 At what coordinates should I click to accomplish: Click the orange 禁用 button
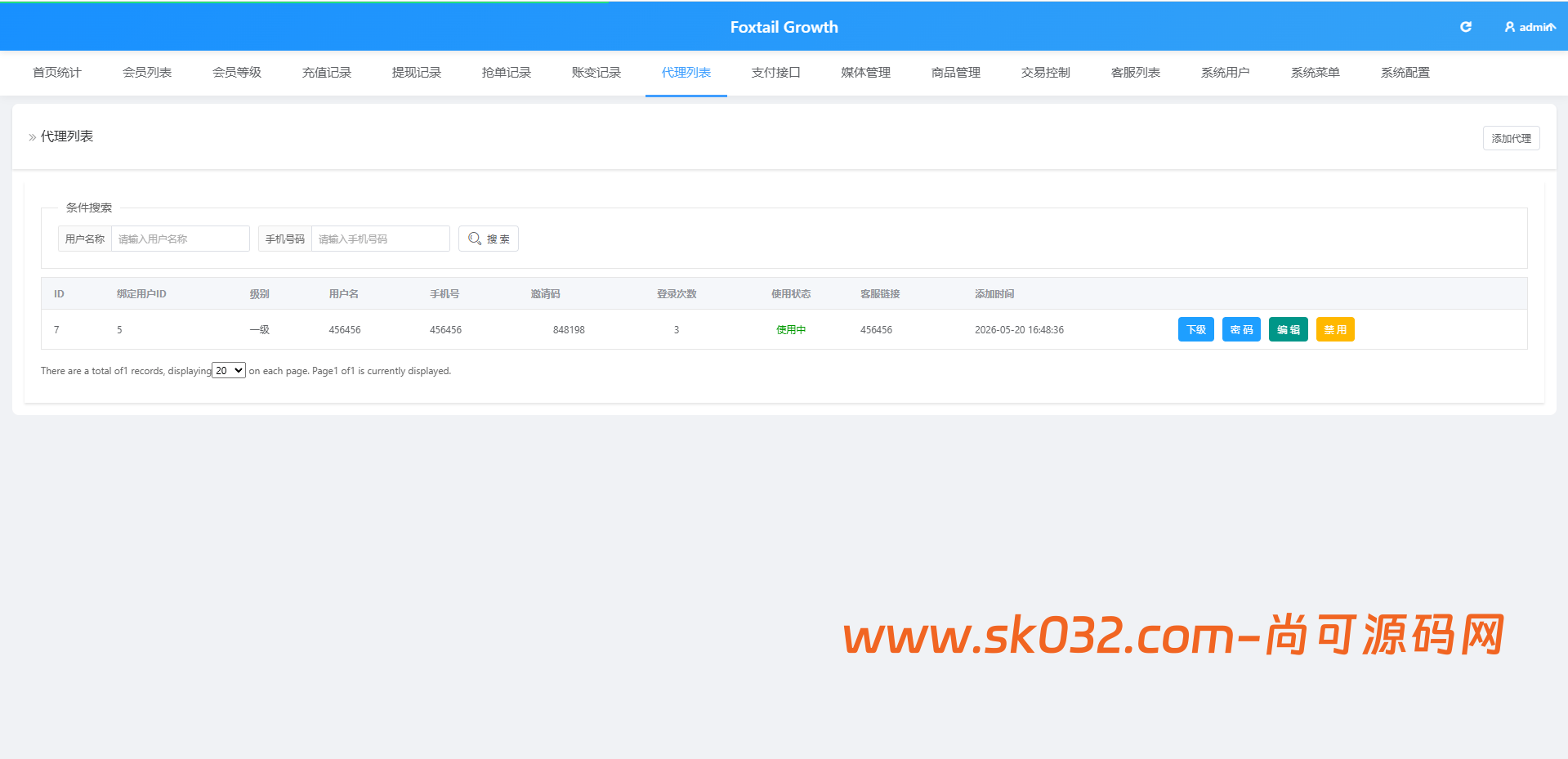pos(1335,329)
